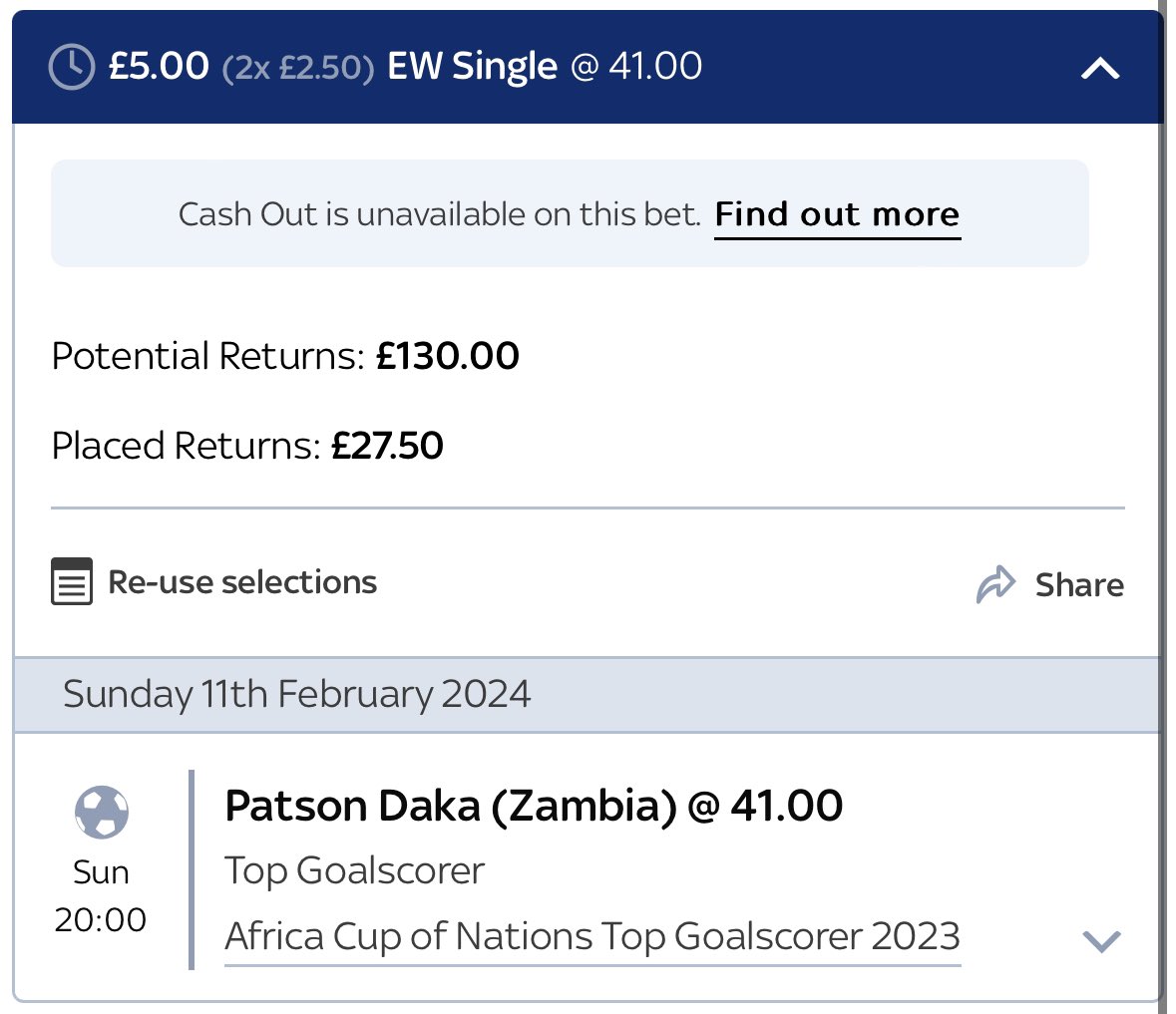Image resolution: width=1176 pixels, height=1014 pixels.
Task: Click the Sun 20:00 kickoff time
Action: (101, 896)
